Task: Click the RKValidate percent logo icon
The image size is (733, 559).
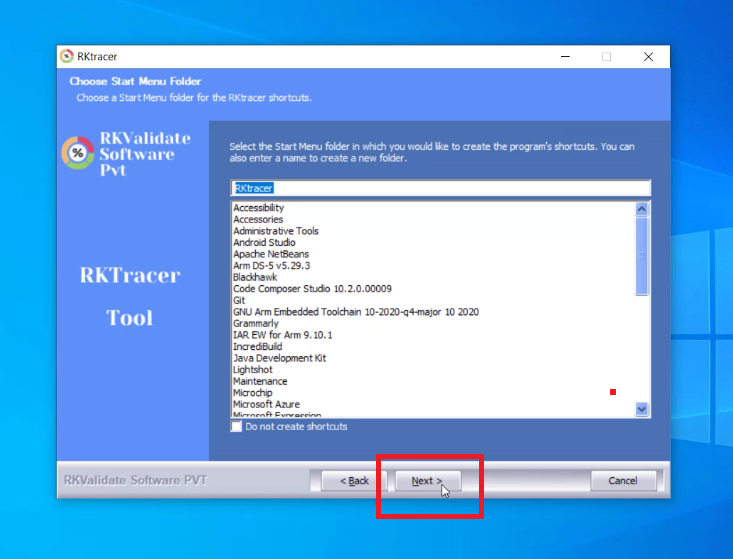Action: [78, 153]
